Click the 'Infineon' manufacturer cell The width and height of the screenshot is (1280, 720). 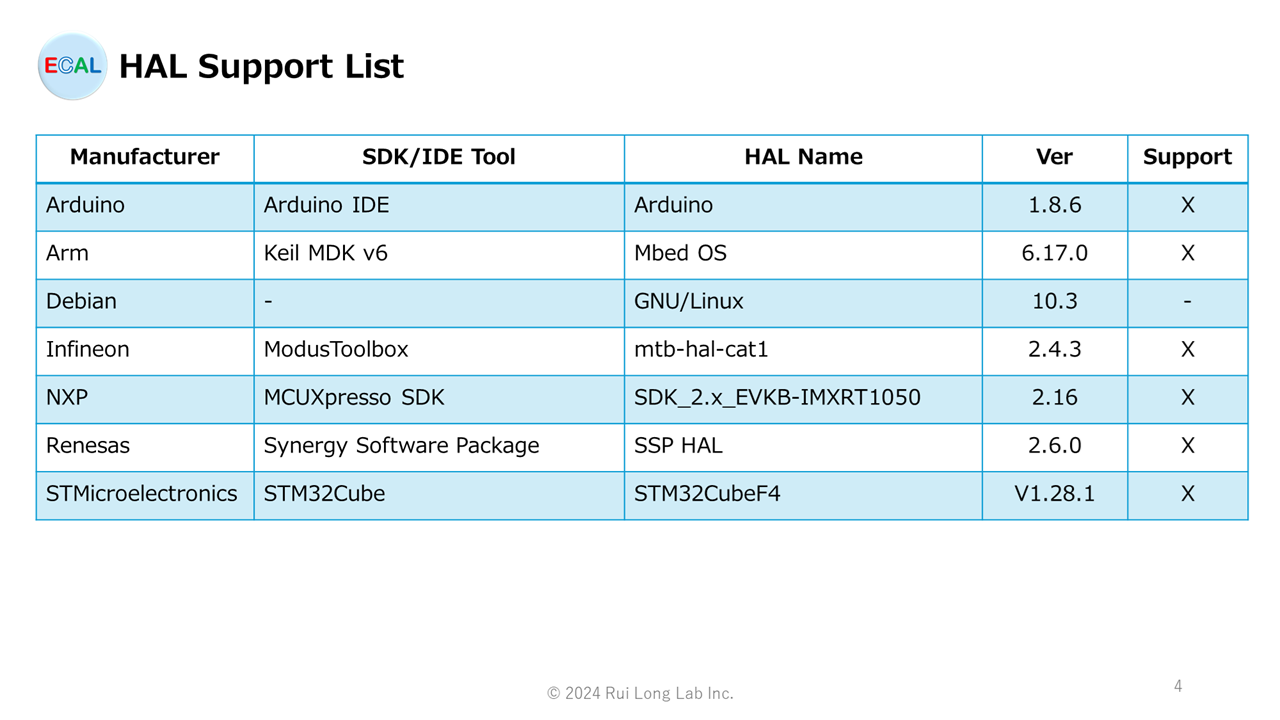145,350
